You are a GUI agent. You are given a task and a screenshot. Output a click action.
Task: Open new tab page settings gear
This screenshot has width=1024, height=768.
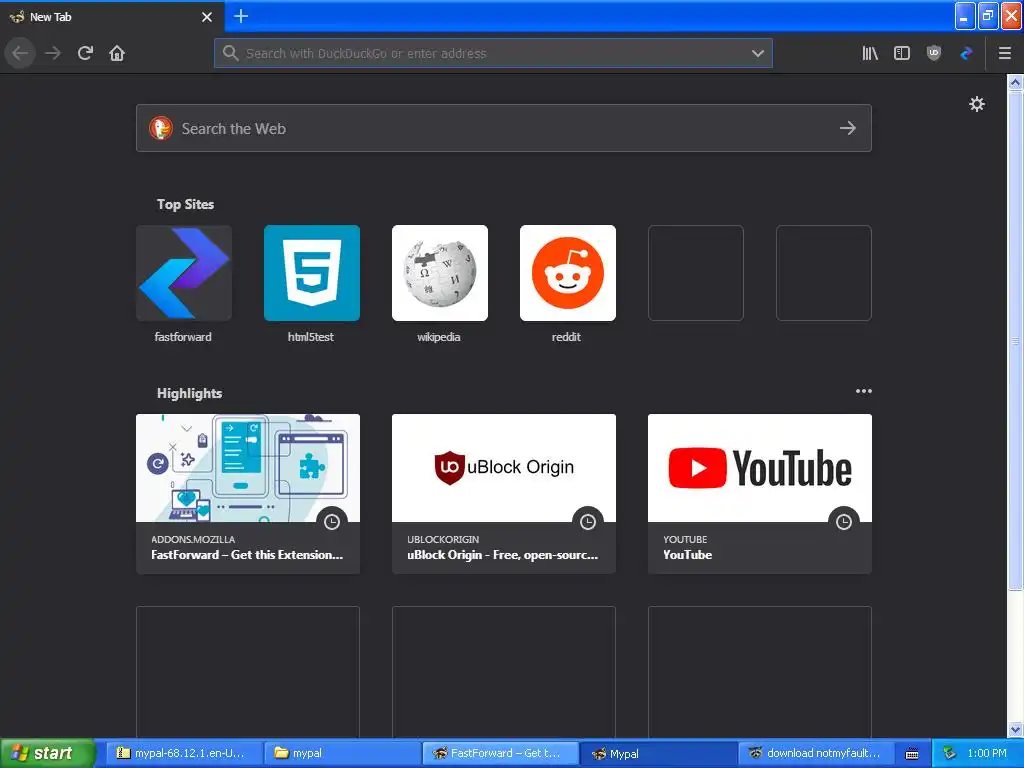click(x=976, y=104)
